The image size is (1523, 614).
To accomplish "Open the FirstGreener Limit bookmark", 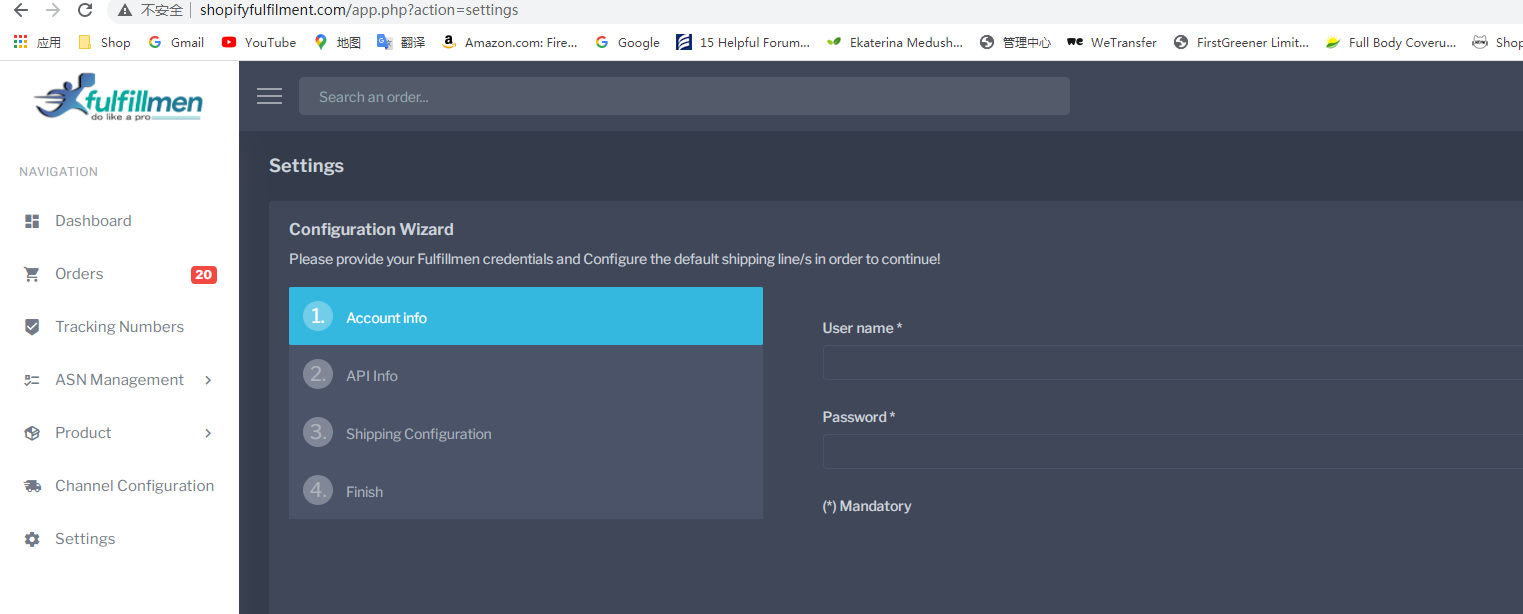I will (1241, 42).
